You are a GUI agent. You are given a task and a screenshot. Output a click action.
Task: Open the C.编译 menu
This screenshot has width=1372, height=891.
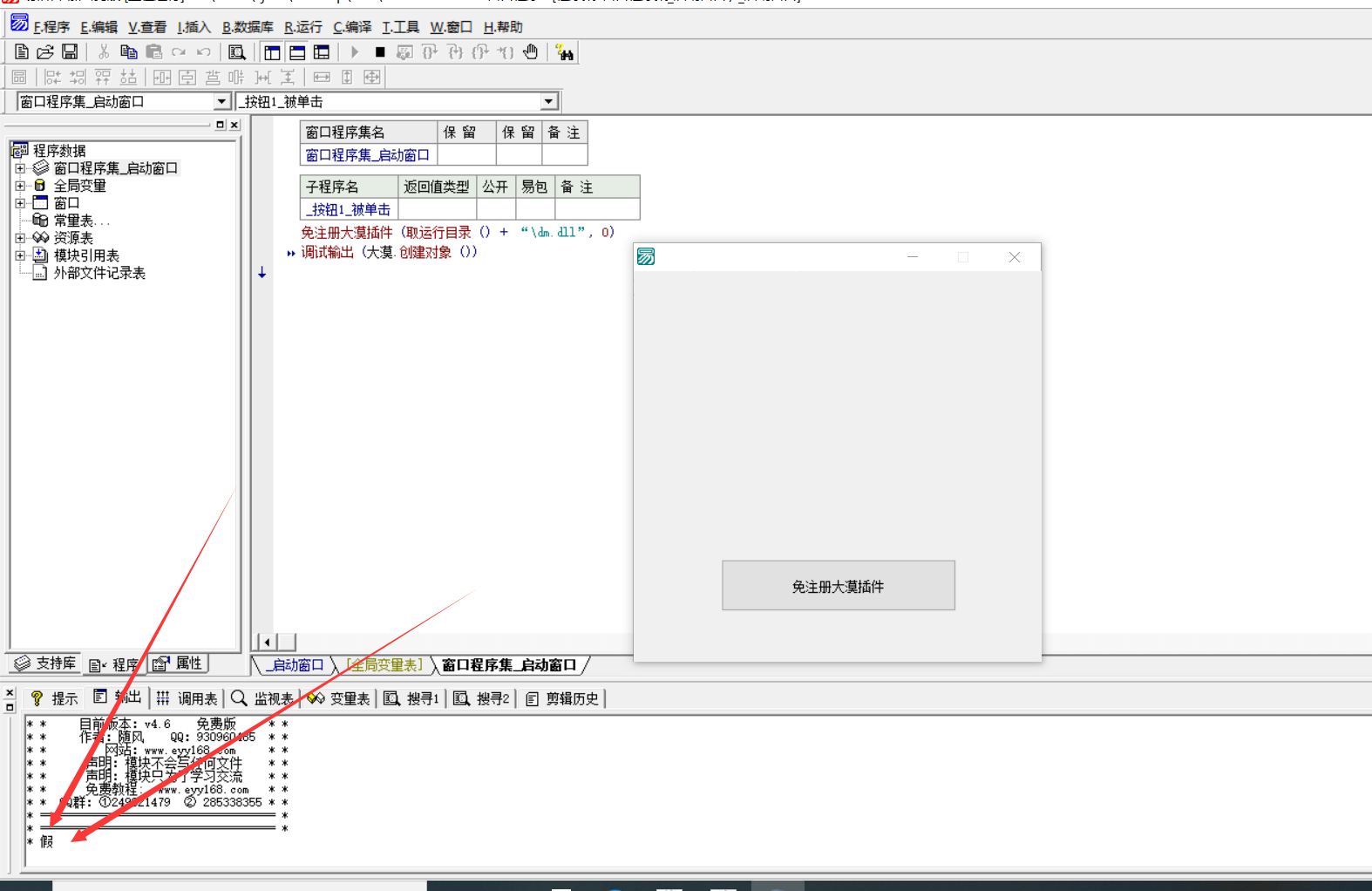352,27
